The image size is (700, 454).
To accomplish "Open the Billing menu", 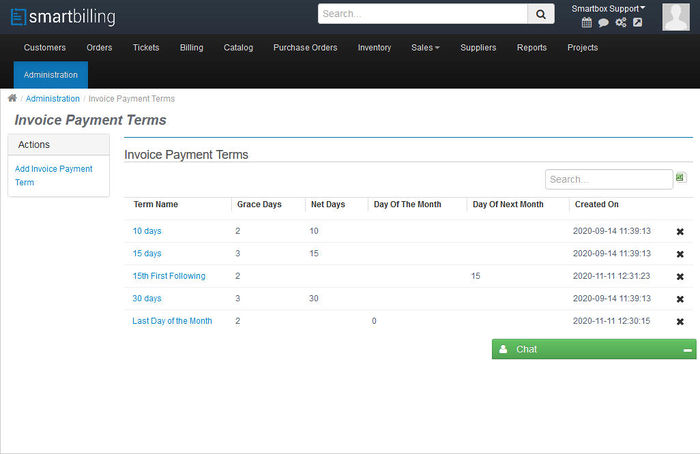I will tap(192, 47).
